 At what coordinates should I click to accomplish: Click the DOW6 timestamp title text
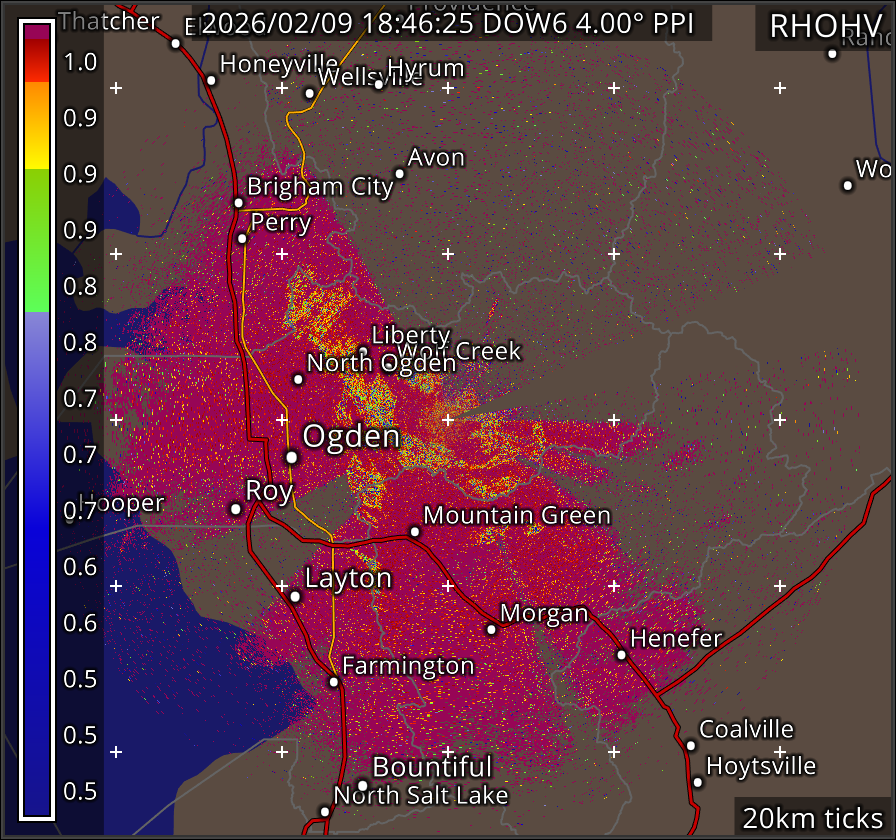(x=448, y=23)
